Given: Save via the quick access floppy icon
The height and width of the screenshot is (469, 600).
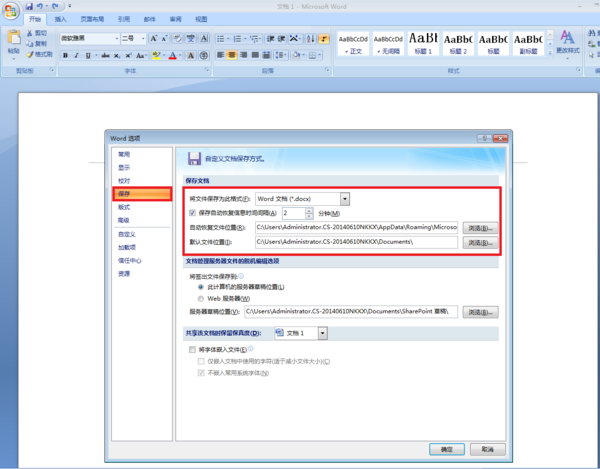Looking at the screenshot, I should (29, 6).
